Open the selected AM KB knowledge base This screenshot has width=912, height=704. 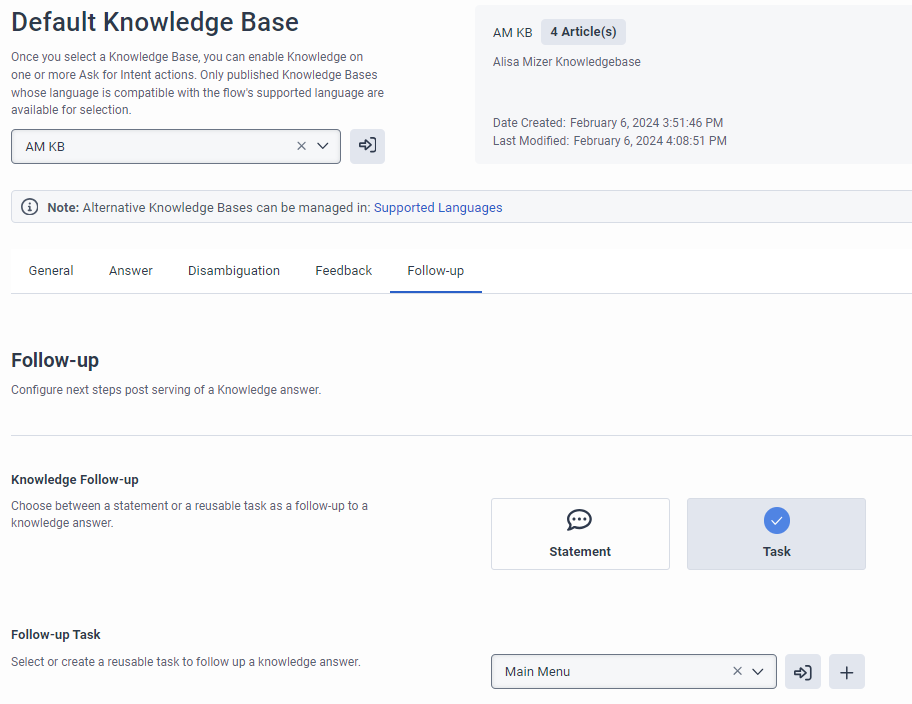pos(367,146)
